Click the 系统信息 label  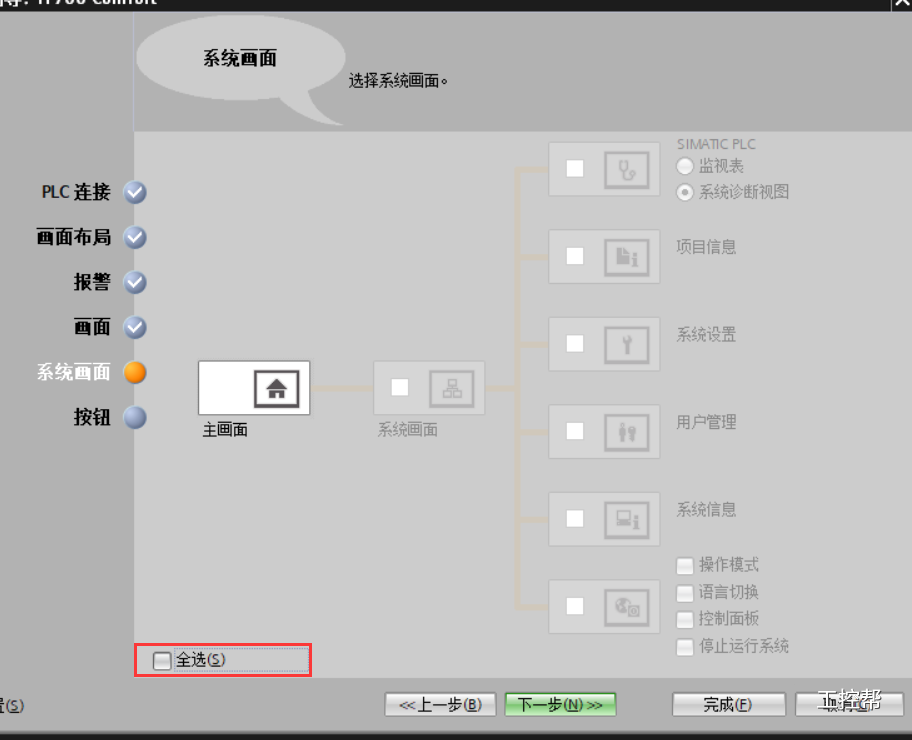(x=706, y=510)
